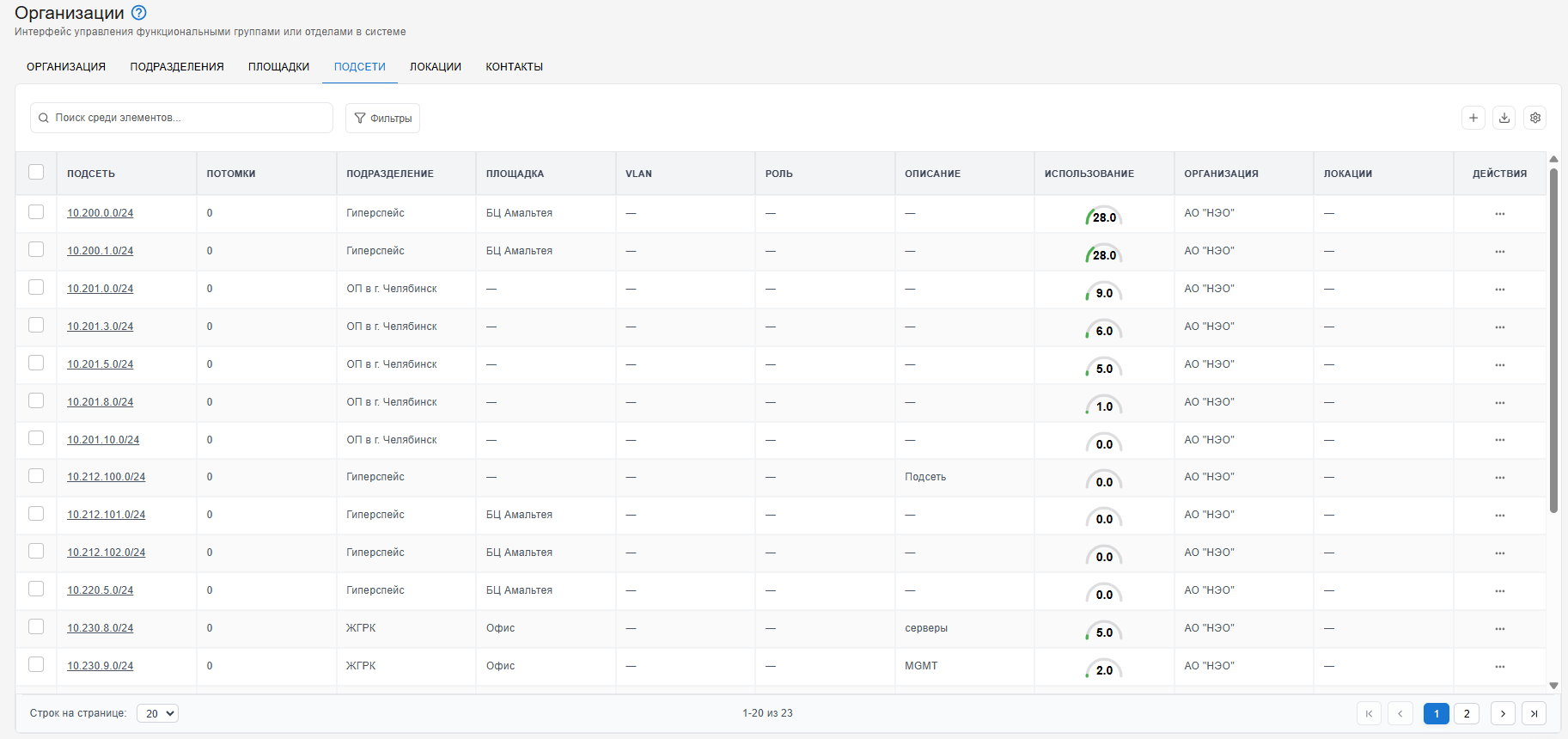Viewport: 1568px width, 739px height.
Task: Go to next page arrow
Action: (x=1503, y=713)
